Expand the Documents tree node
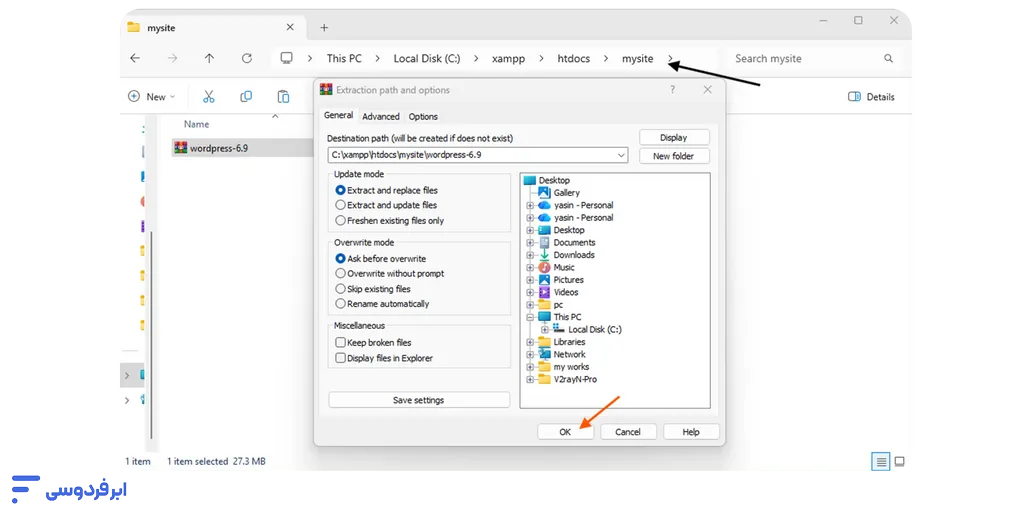The width and height of the screenshot is (1024, 515). click(531, 243)
